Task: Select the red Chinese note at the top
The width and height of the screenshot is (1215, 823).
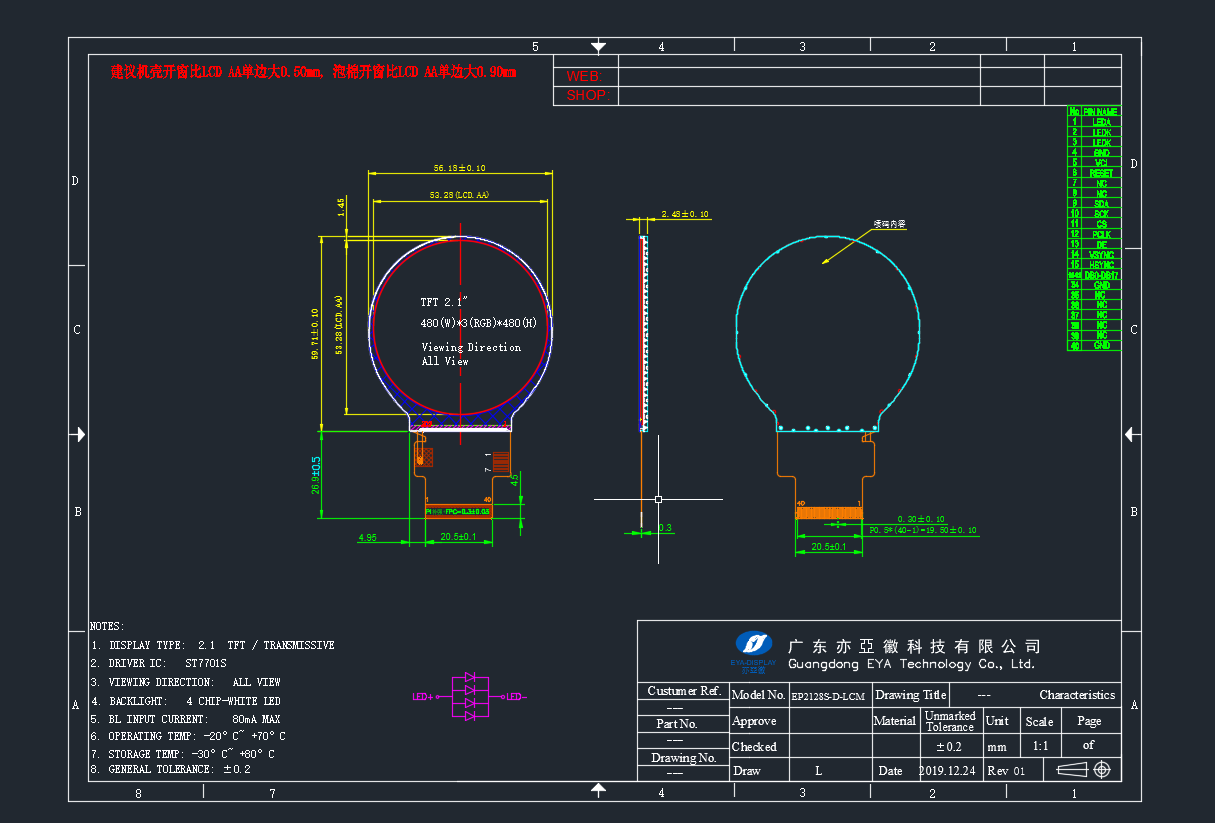Action: click(x=313, y=72)
